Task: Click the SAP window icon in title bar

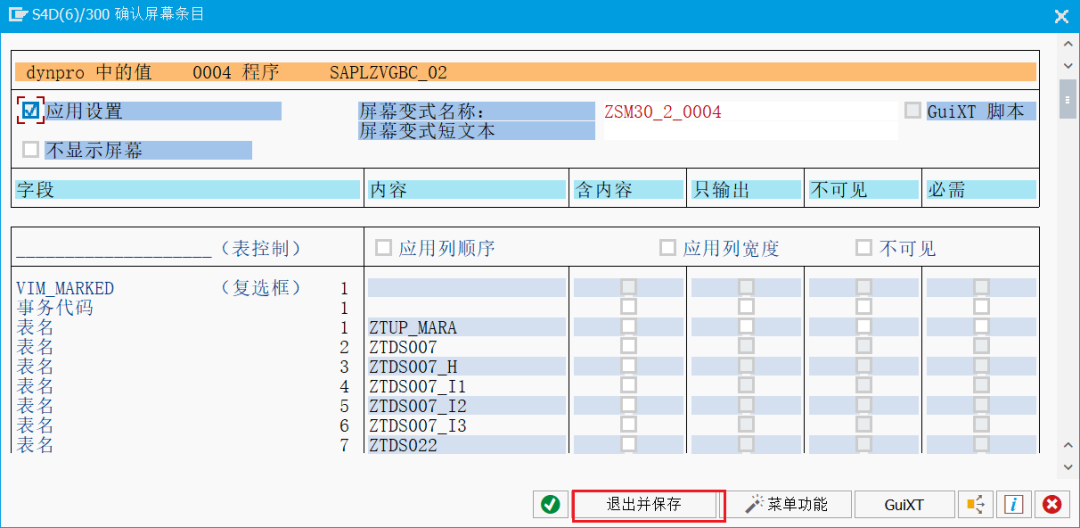Action: pyautogui.click(x=18, y=14)
